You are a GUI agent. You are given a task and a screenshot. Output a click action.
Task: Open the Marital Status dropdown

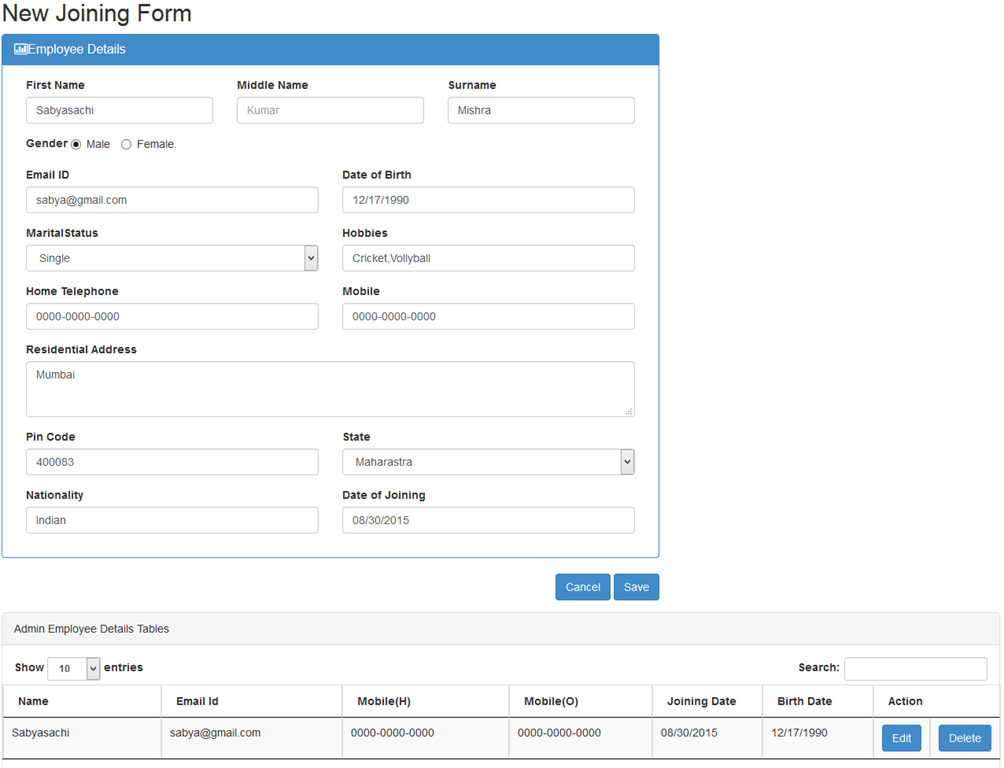[172, 258]
